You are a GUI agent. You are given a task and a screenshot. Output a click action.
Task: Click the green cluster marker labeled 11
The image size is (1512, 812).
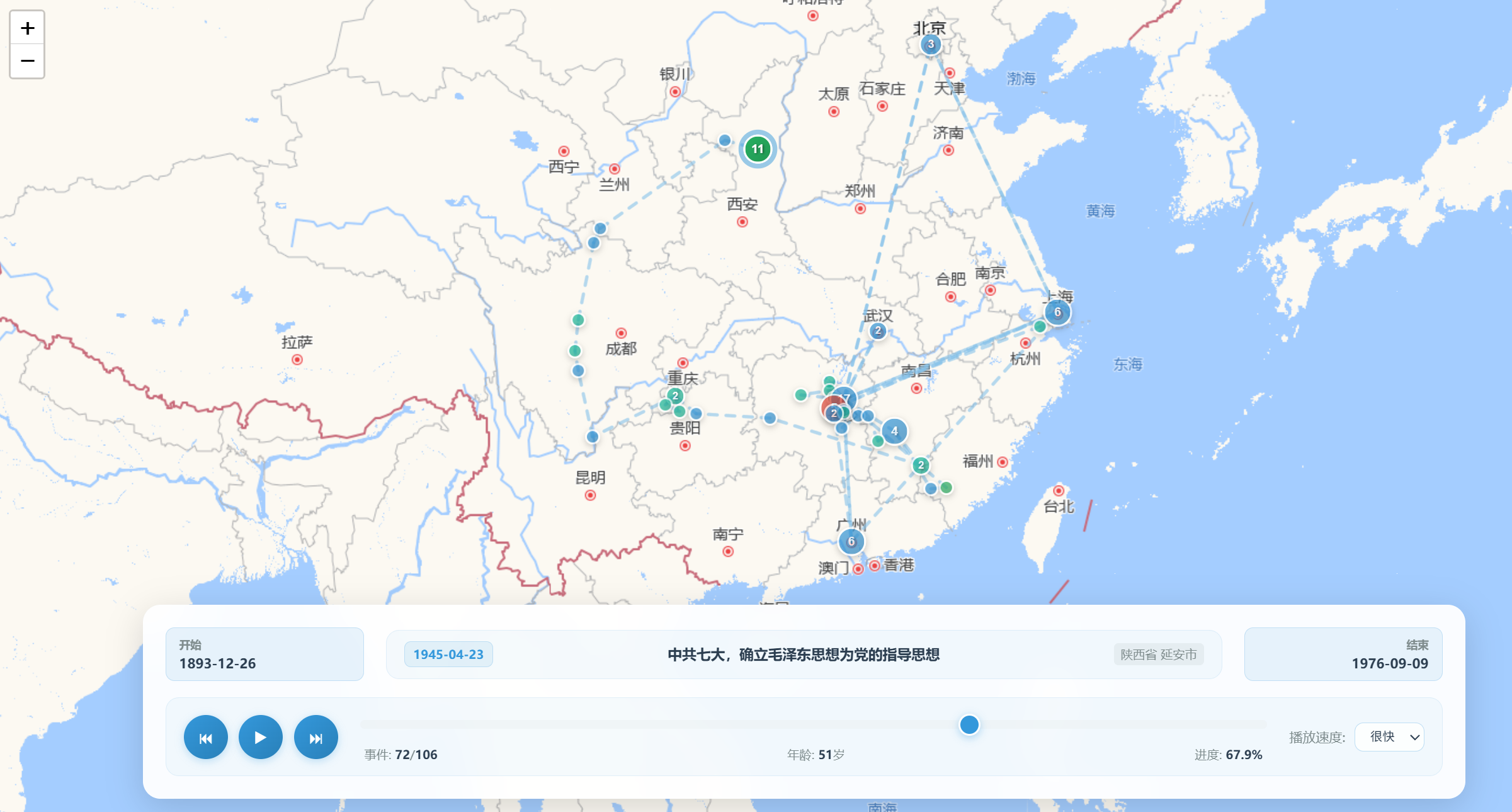[x=757, y=149]
